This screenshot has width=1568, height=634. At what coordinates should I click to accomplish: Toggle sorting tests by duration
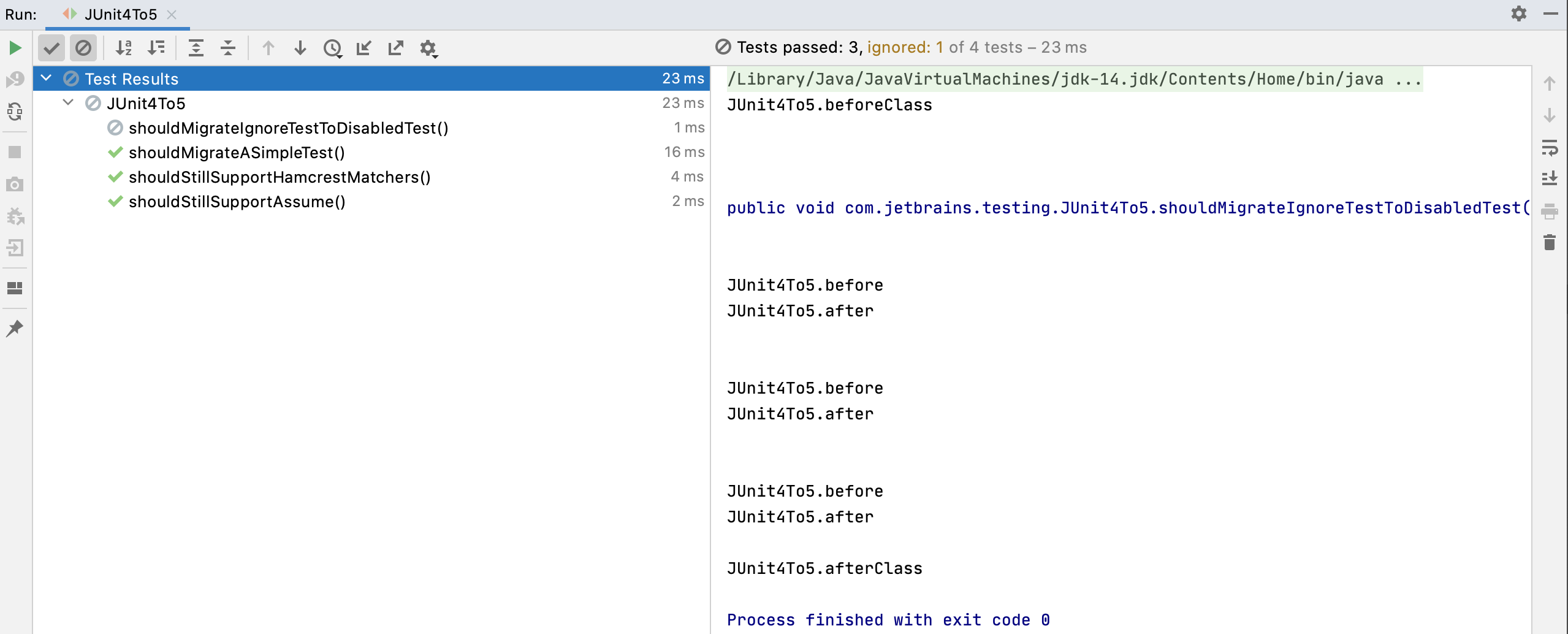pos(157,48)
